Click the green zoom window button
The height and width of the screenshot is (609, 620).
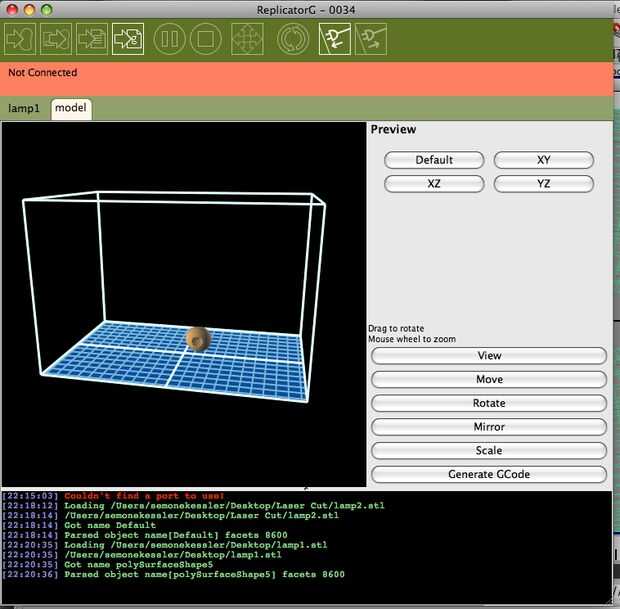[47, 9]
